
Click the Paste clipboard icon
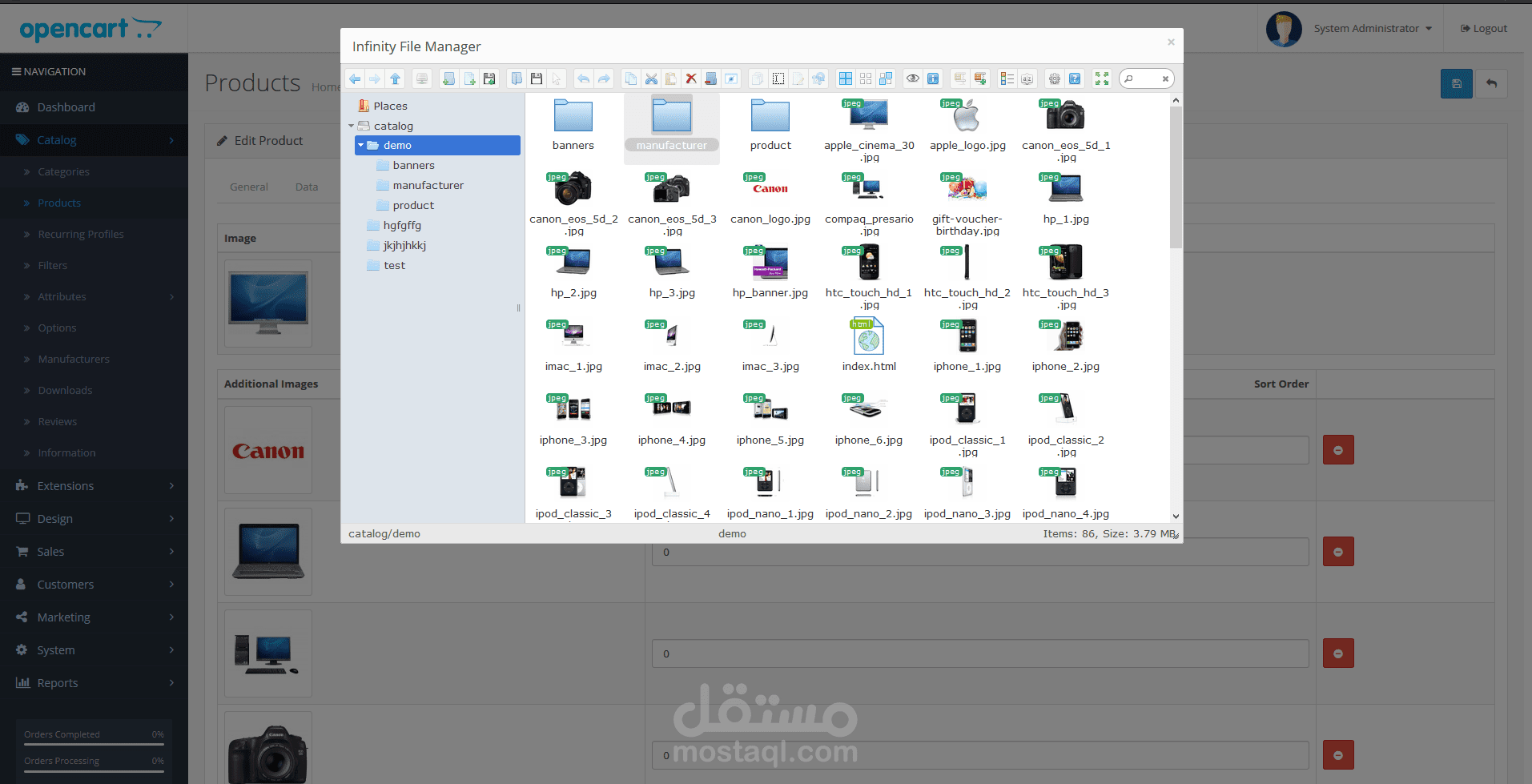[x=670, y=78]
